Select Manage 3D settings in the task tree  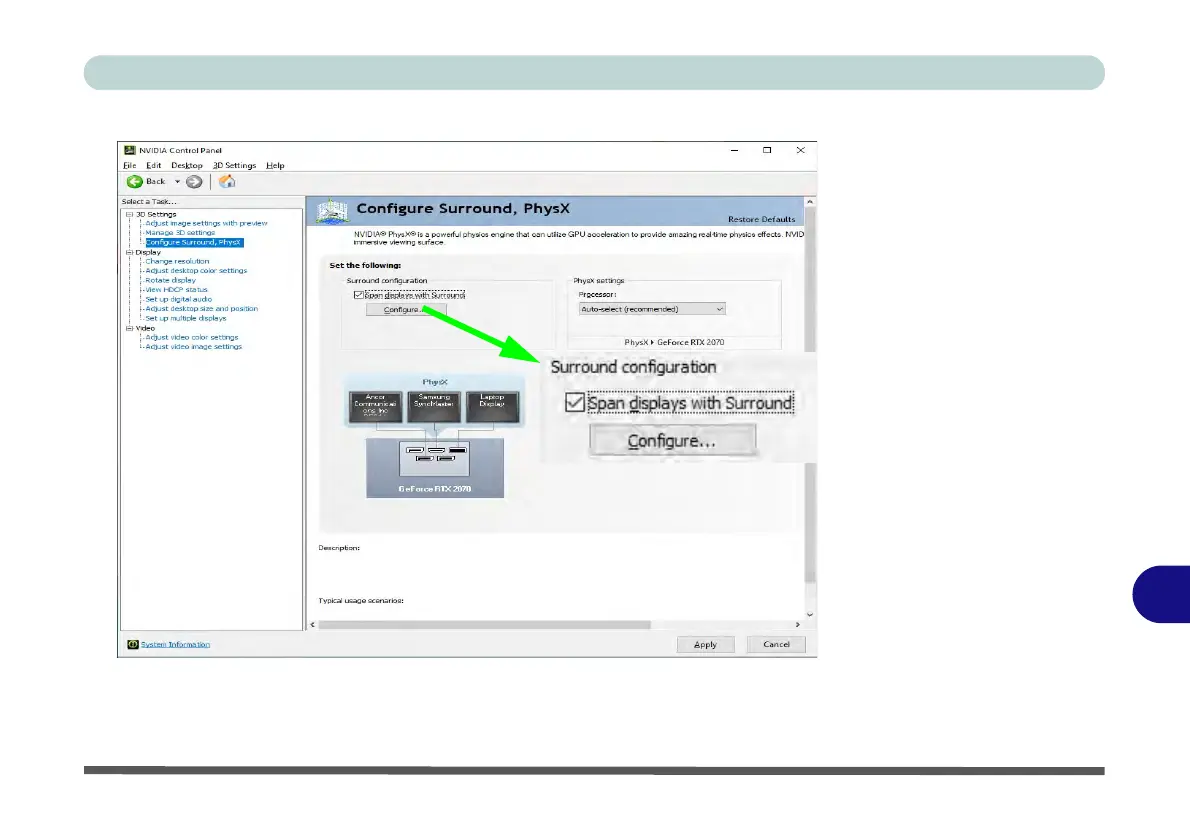[180, 233]
